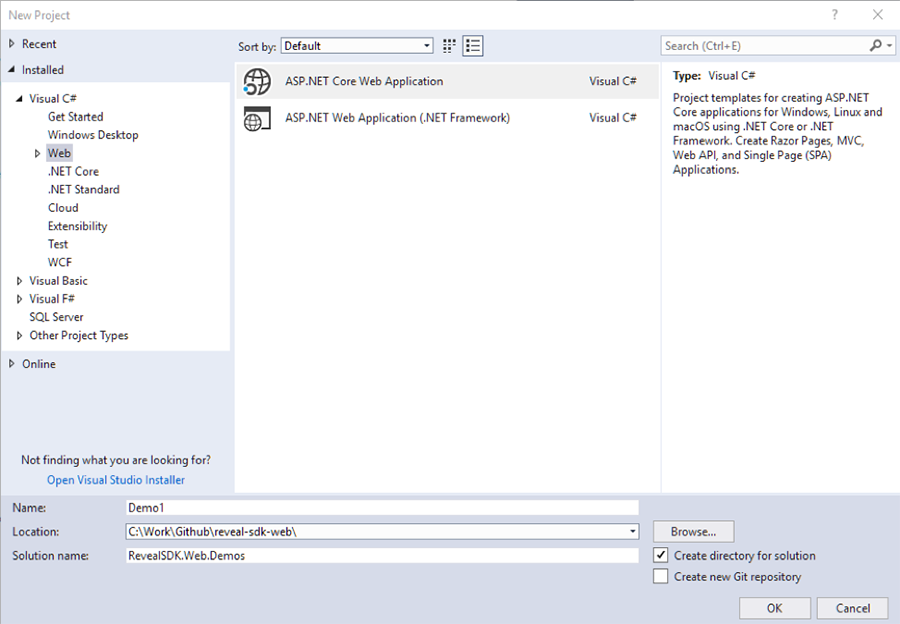Click the Browse button
Viewport: 900px width, 624px height.
[693, 531]
